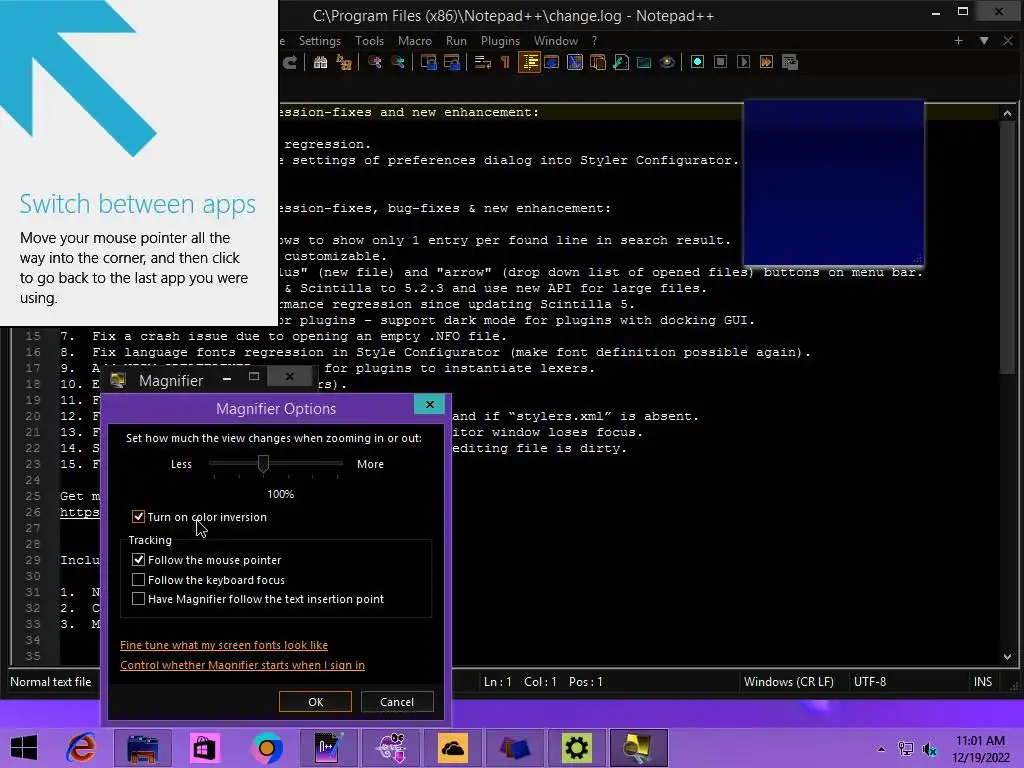This screenshot has width=1024, height=768.
Task: Open the Notepad++ taskbar icon
Action: 328,748
